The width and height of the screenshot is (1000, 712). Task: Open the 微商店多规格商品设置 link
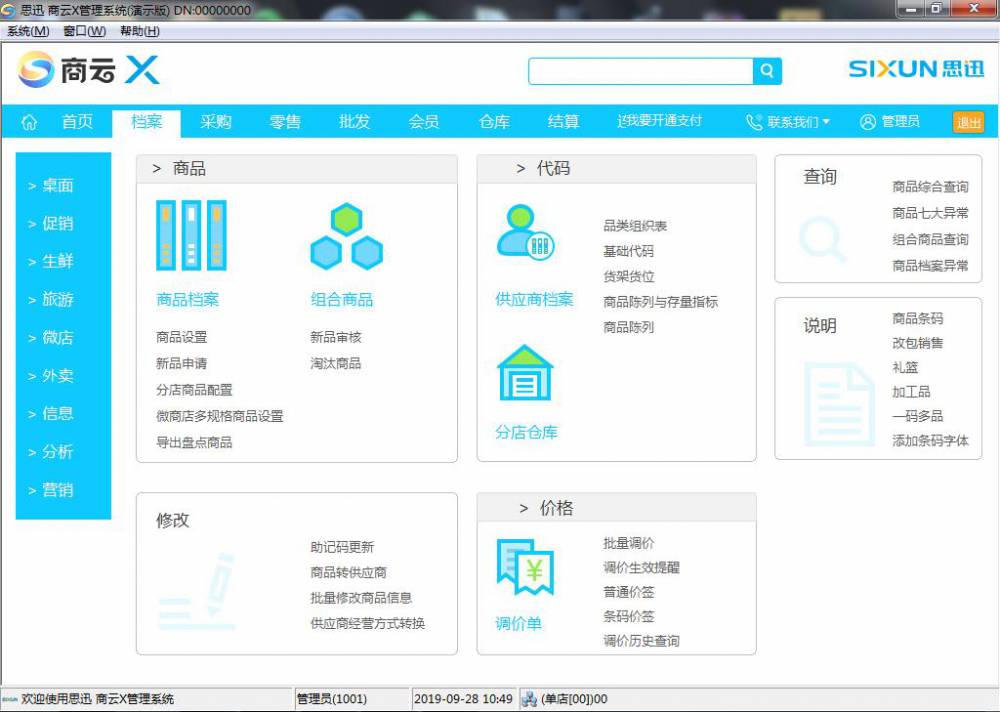220,416
